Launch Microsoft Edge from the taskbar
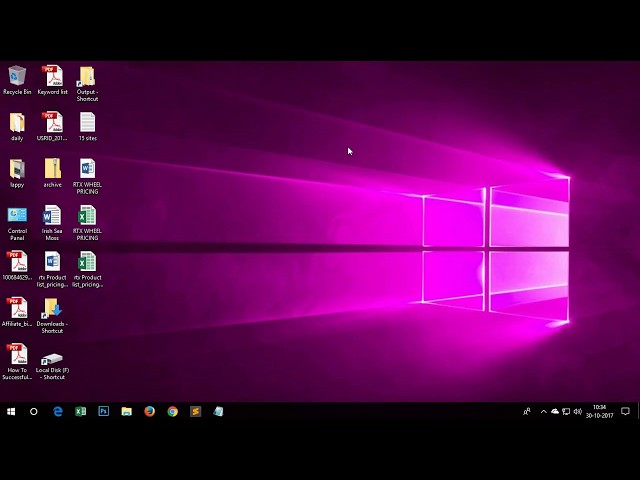Image resolution: width=640 pixels, height=480 pixels. coord(58,411)
